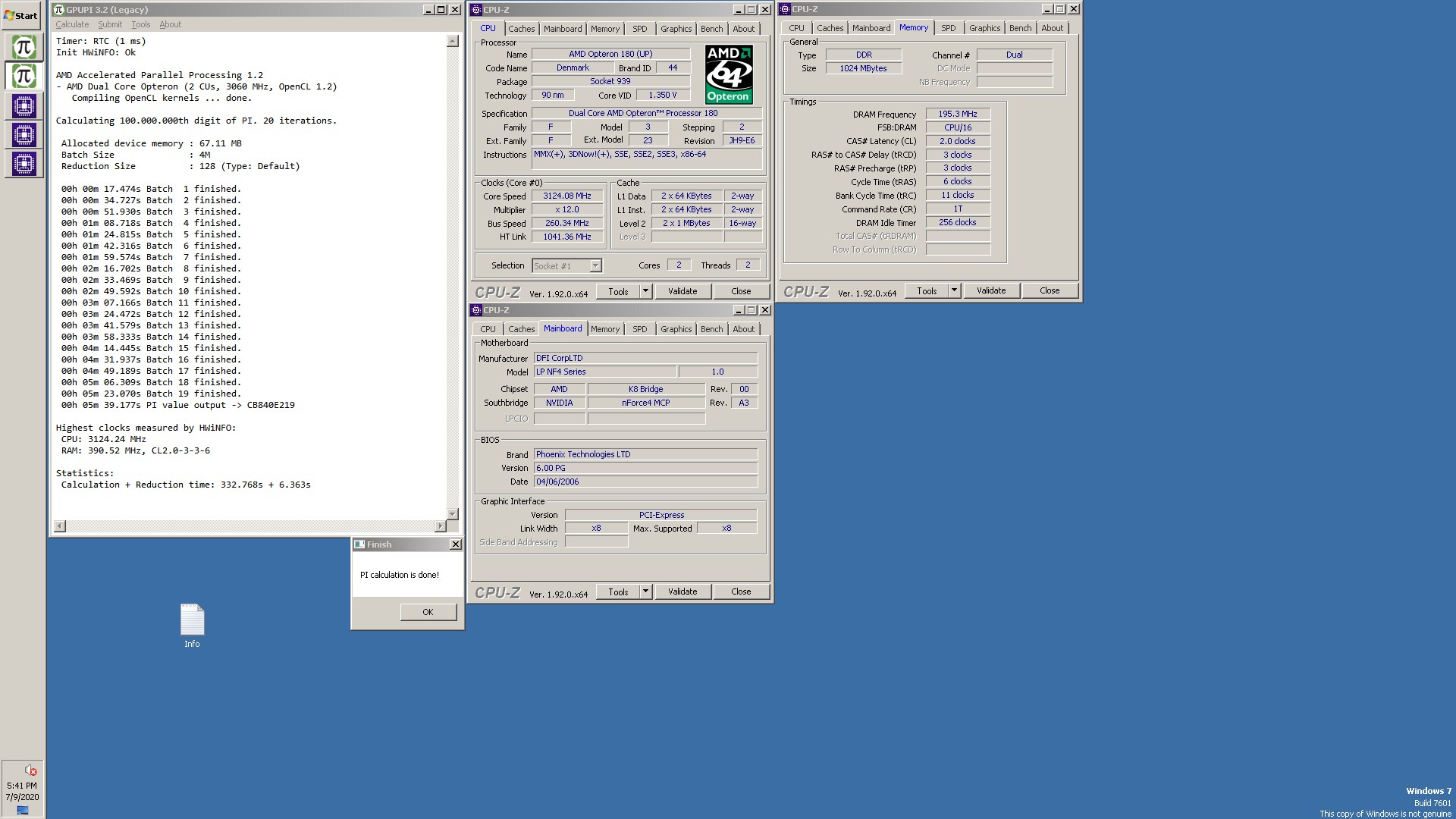
Task: Click the muted volume tray icon
Action: click(x=30, y=770)
